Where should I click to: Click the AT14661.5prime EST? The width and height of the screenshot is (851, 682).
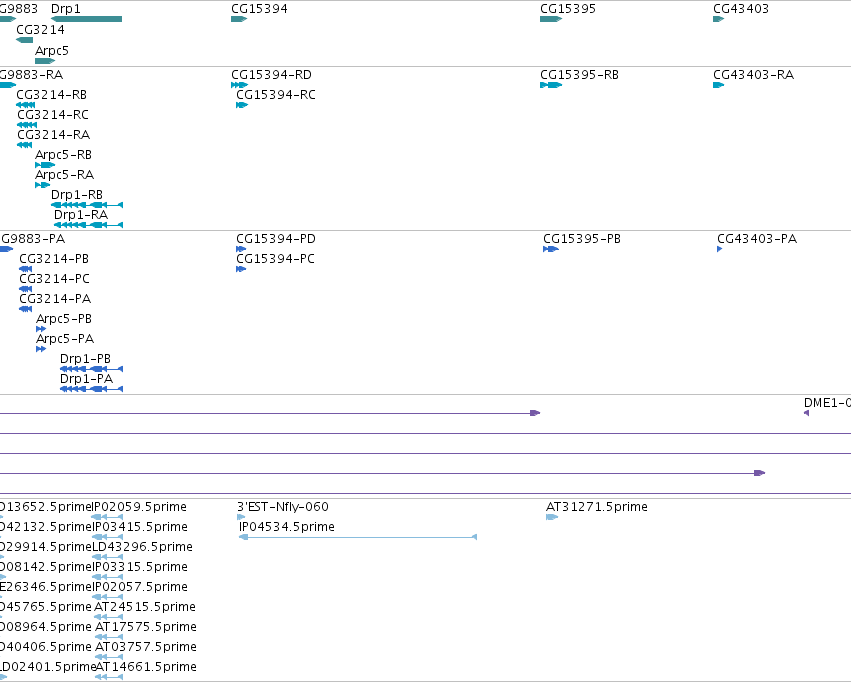[109, 677]
